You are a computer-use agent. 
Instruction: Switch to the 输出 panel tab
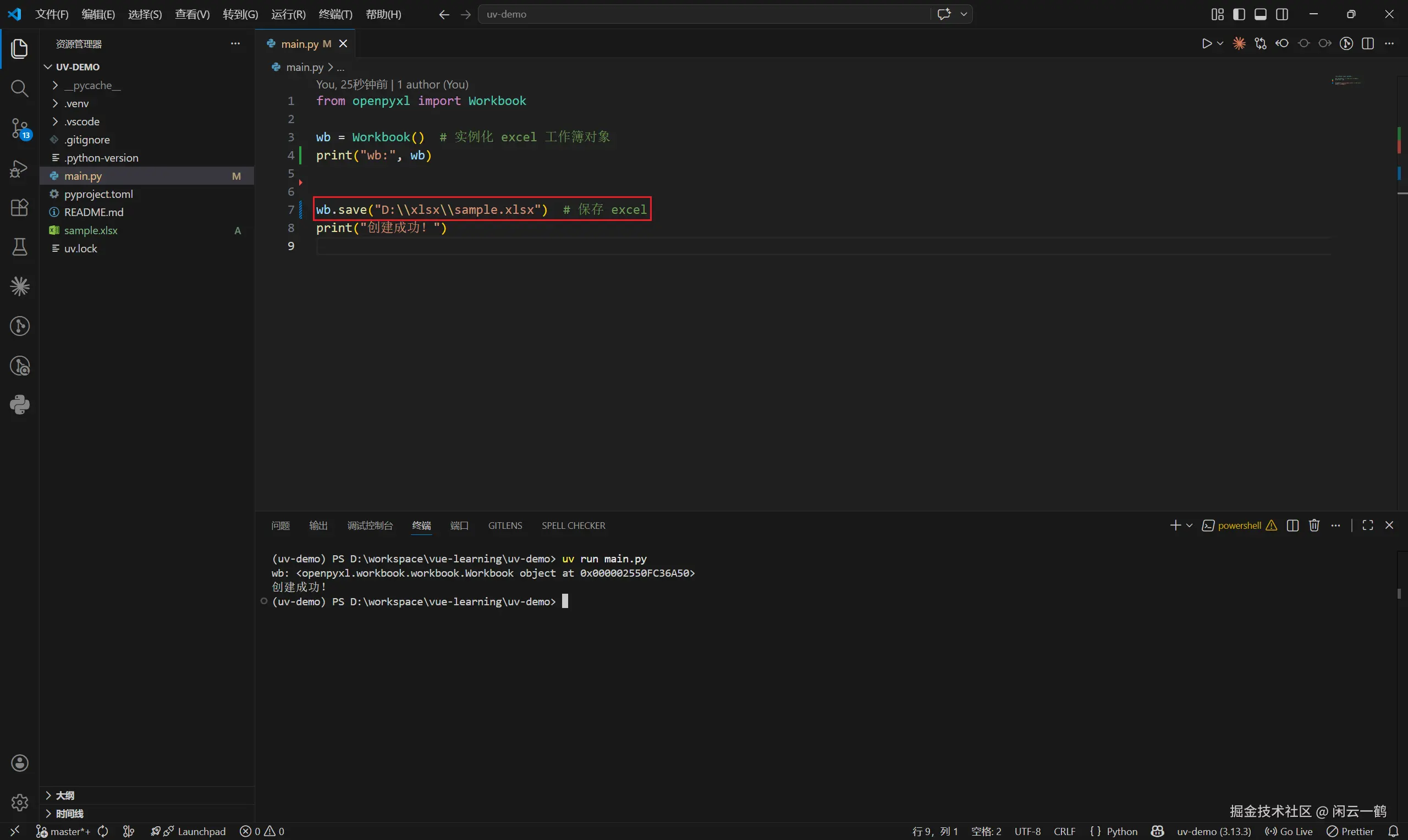pos(318,526)
